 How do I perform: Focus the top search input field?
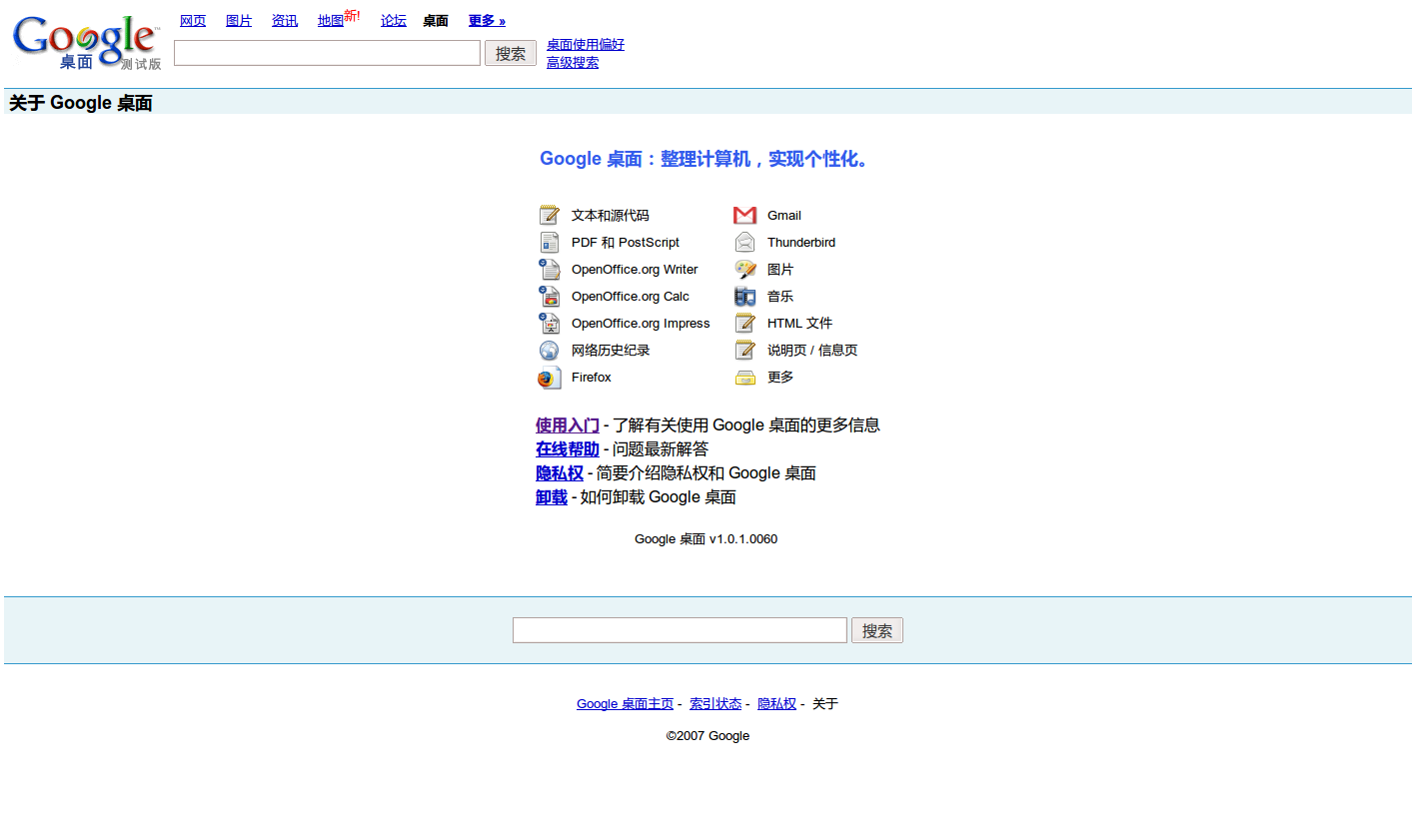[x=327, y=53]
